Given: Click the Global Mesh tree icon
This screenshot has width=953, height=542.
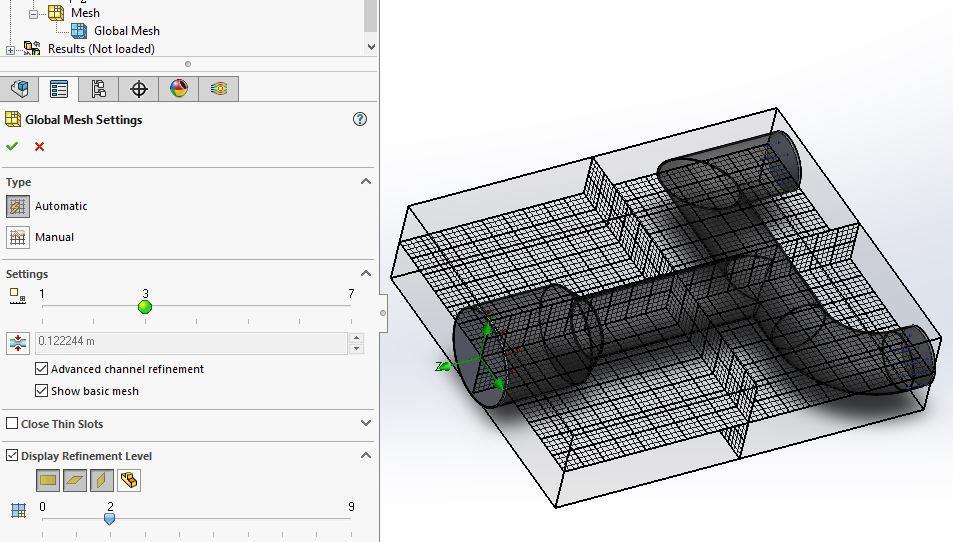Looking at the screenshot, I should [79, 30].
